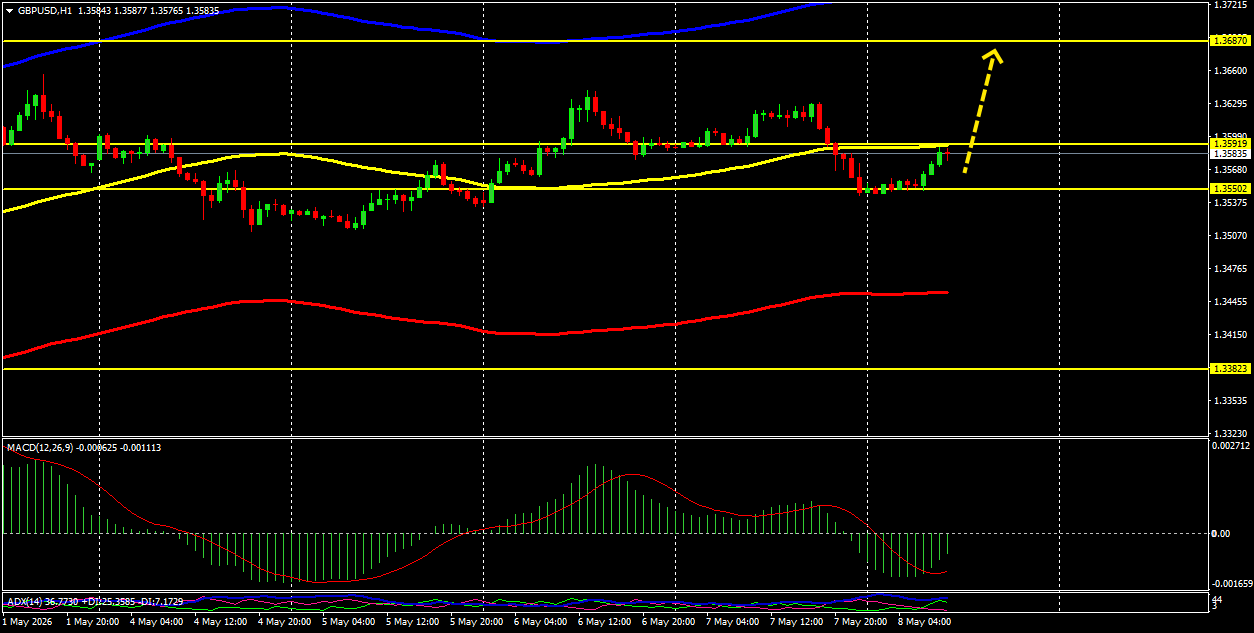Screen dimensions: 1254x633
Task: Click the 1.36600 value on price axis
Action: 1229,70
